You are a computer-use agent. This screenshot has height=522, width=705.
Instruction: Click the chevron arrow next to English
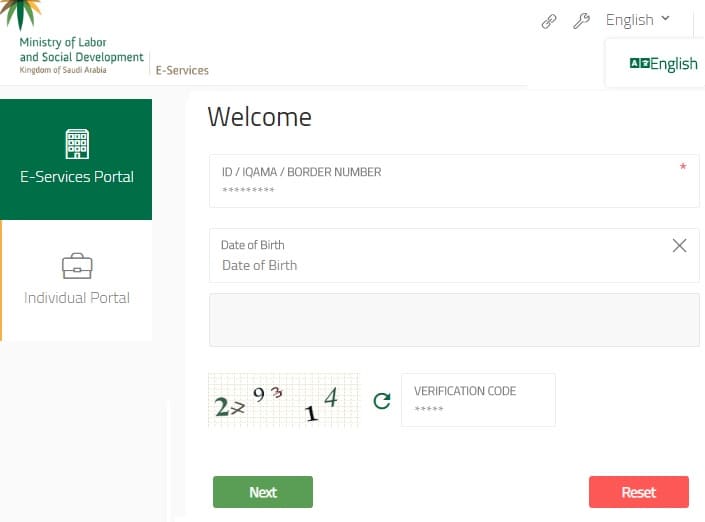tap(666, 19)
